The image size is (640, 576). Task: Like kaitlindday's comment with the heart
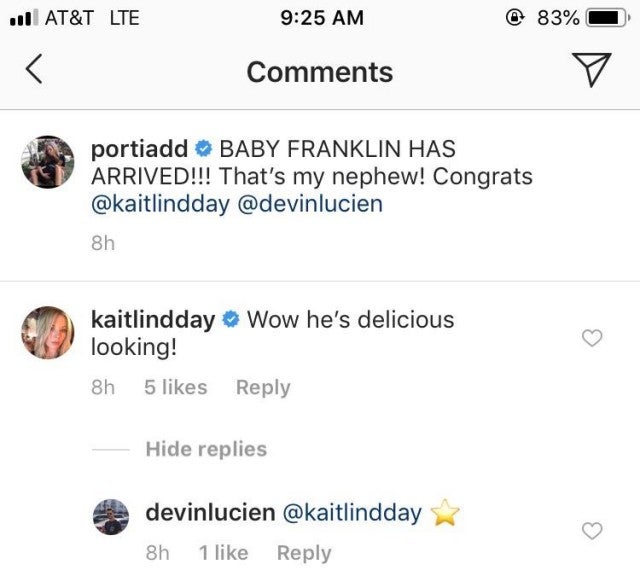coord(592,339)
